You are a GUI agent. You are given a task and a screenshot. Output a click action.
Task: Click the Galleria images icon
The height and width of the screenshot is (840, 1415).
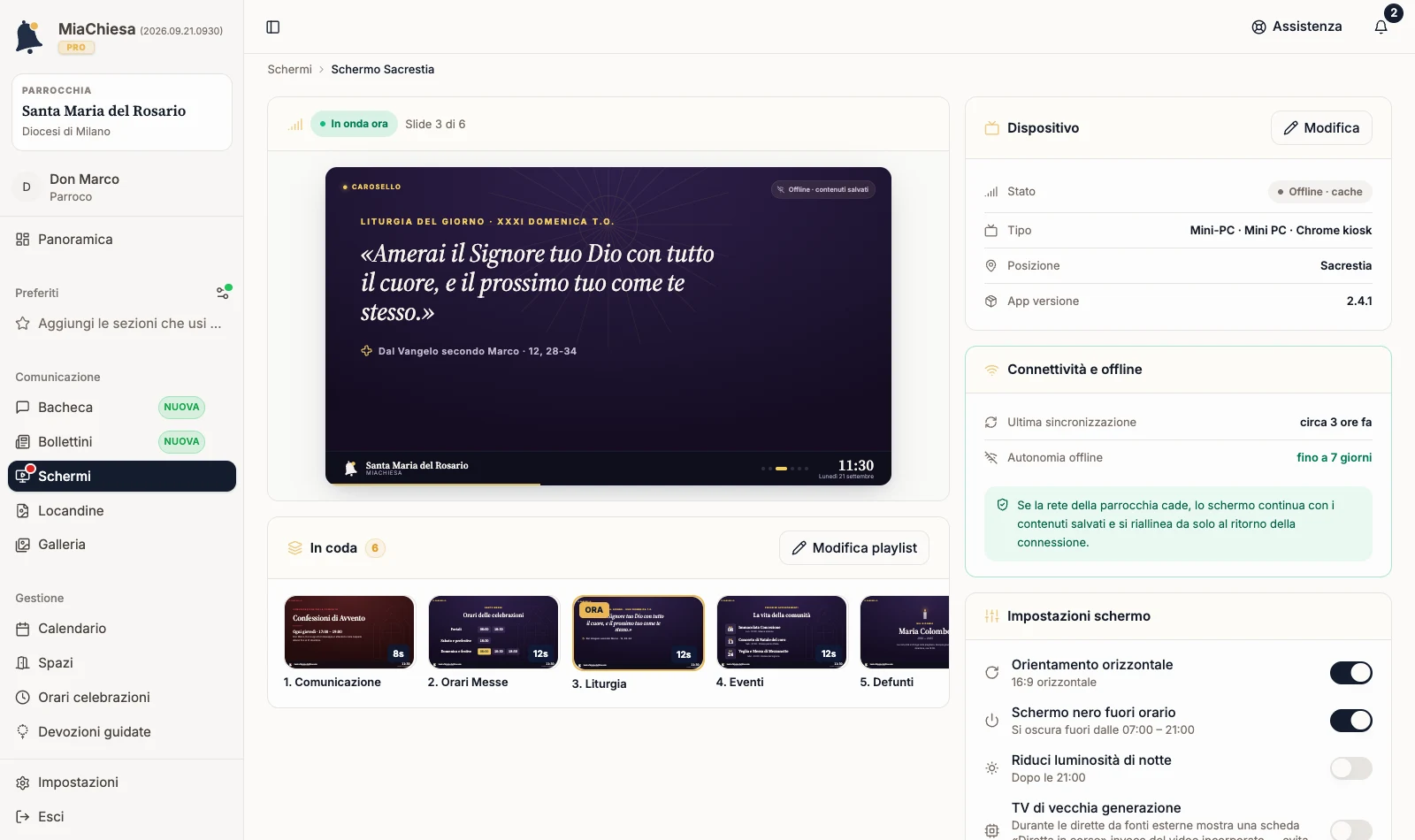coord(23,545)
